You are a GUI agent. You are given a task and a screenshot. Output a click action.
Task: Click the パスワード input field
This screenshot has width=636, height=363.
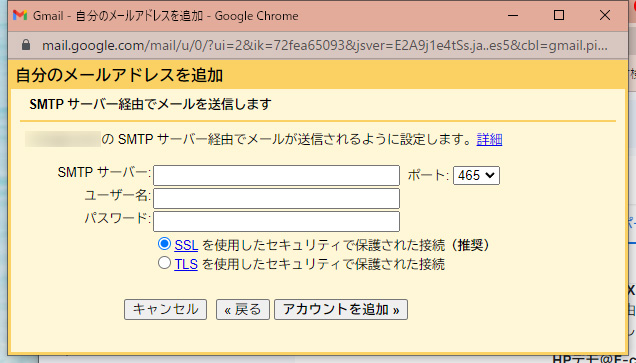click(x=276, y=221)
